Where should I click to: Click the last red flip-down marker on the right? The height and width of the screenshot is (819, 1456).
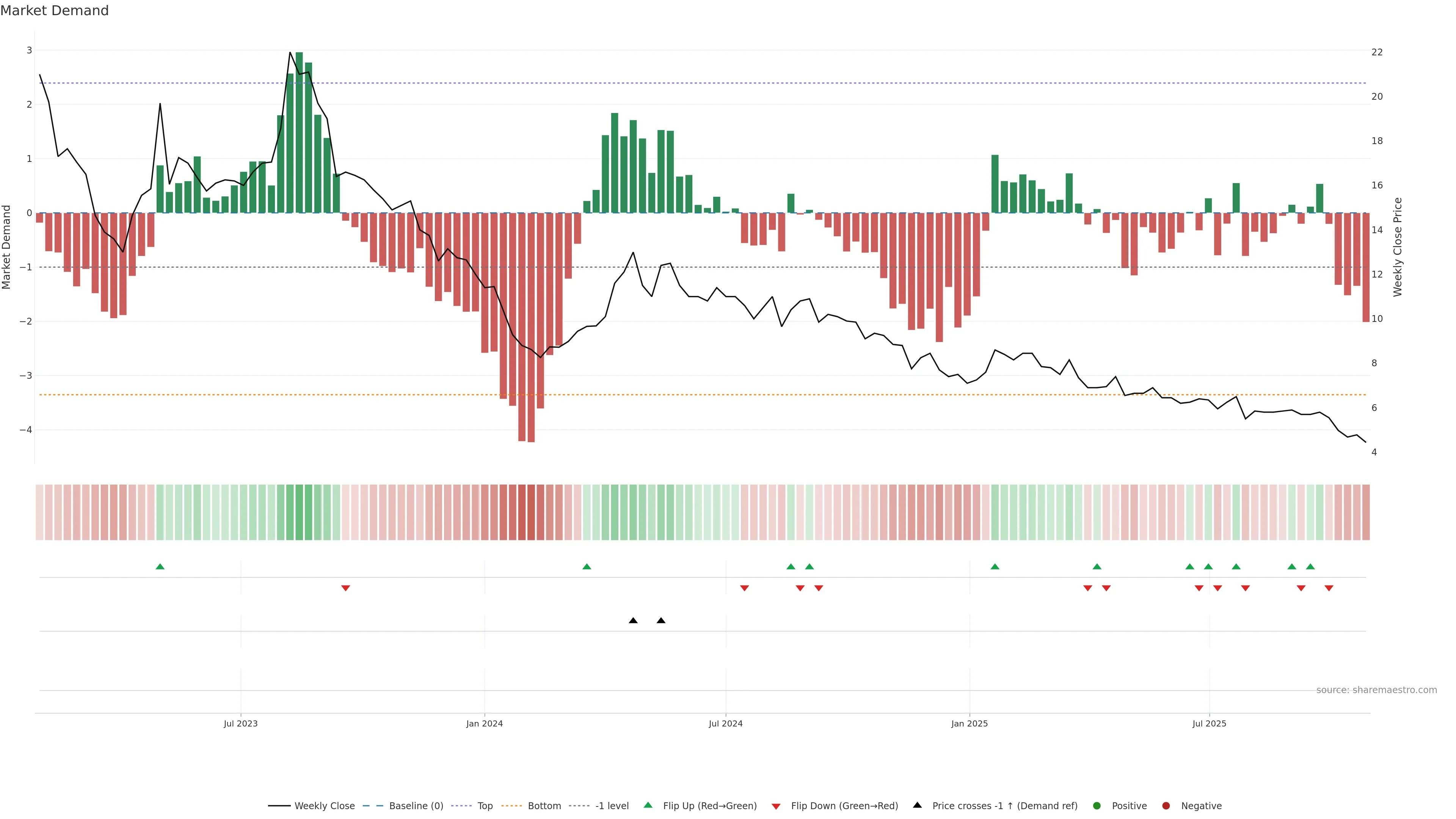pos(1329,588)
